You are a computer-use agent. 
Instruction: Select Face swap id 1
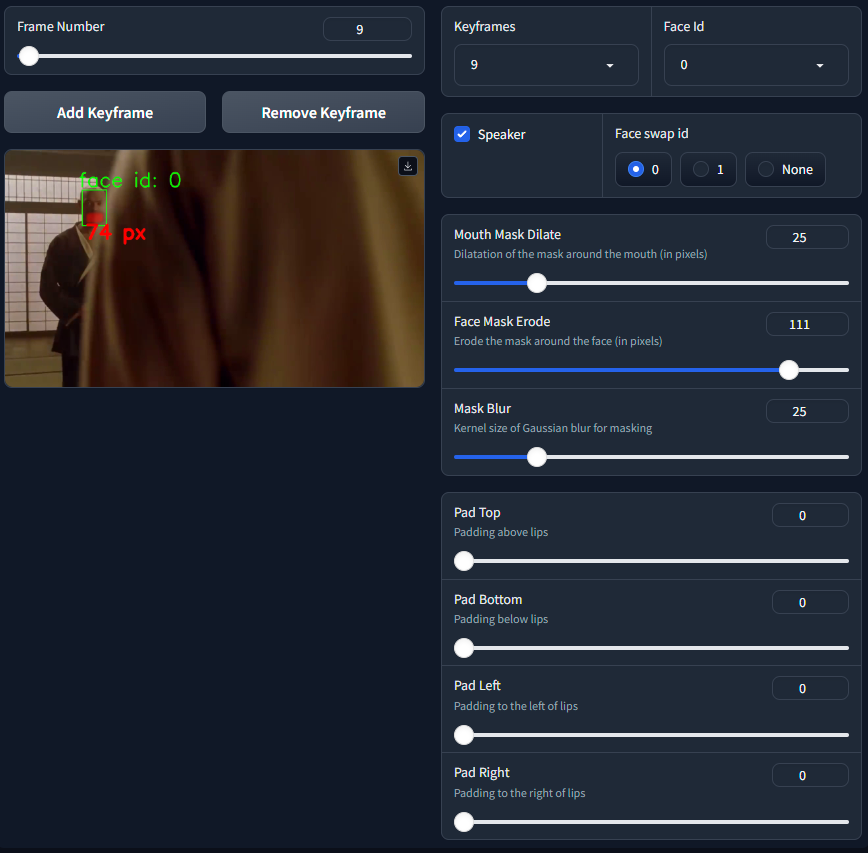[x=708, y=170]
